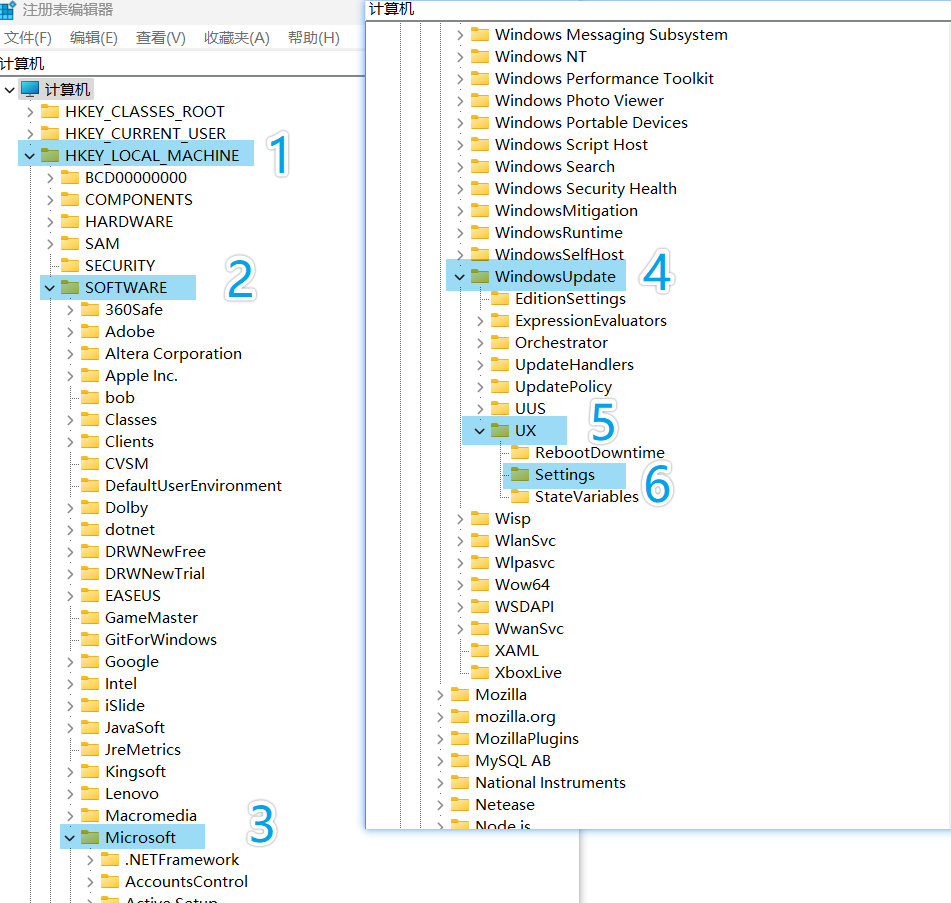This screenshot has height=903, width=951.
Task: Select the GitForWindows key
Action: point(161,640)
